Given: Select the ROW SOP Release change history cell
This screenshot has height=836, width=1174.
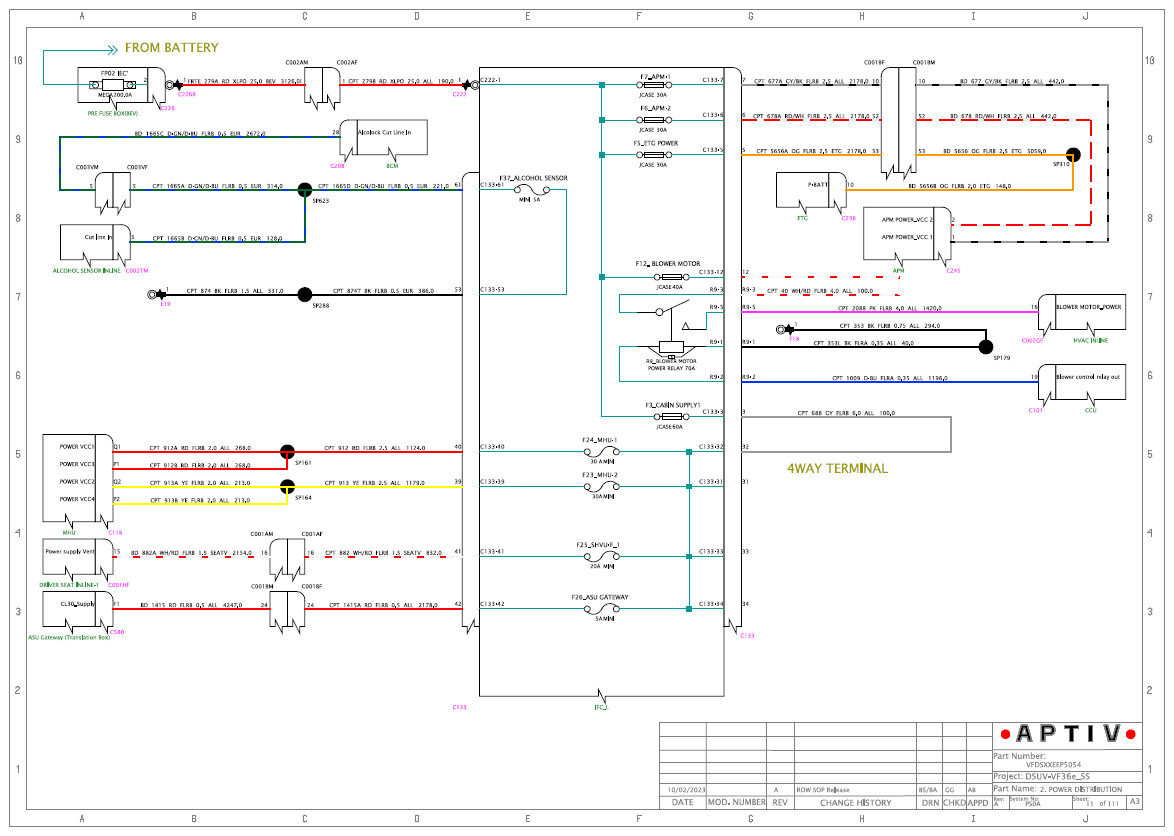Looking at the screenshot, I should [x=855, y=790].
